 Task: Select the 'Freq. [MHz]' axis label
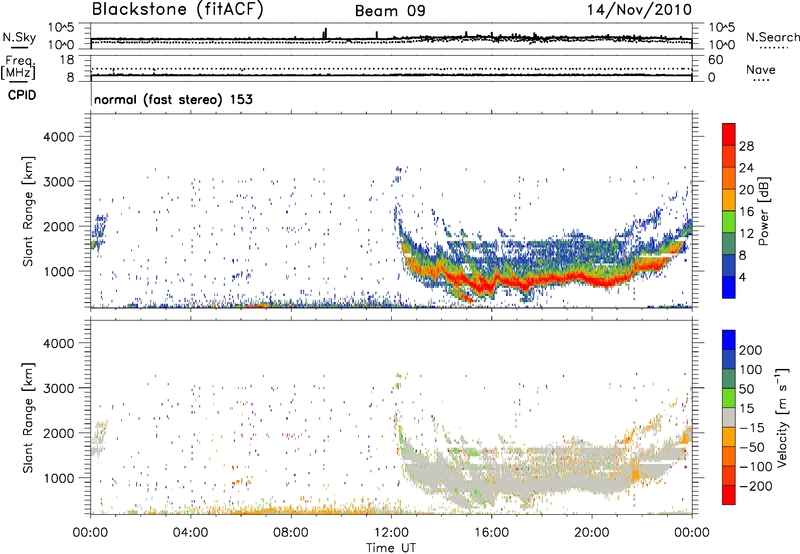tap(18, 67)
